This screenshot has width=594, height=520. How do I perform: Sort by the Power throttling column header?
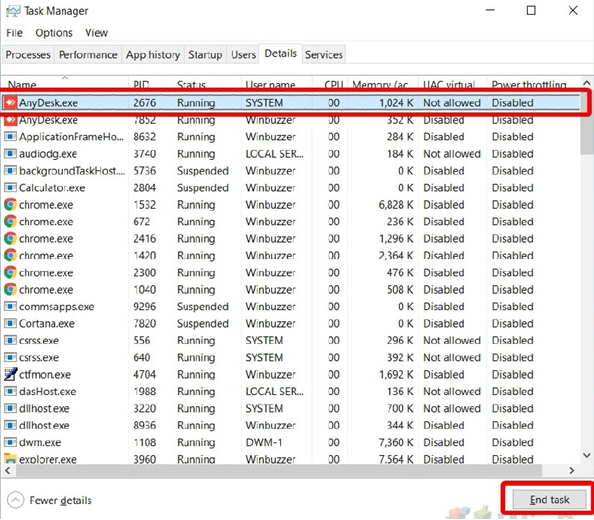click(533, 83)
